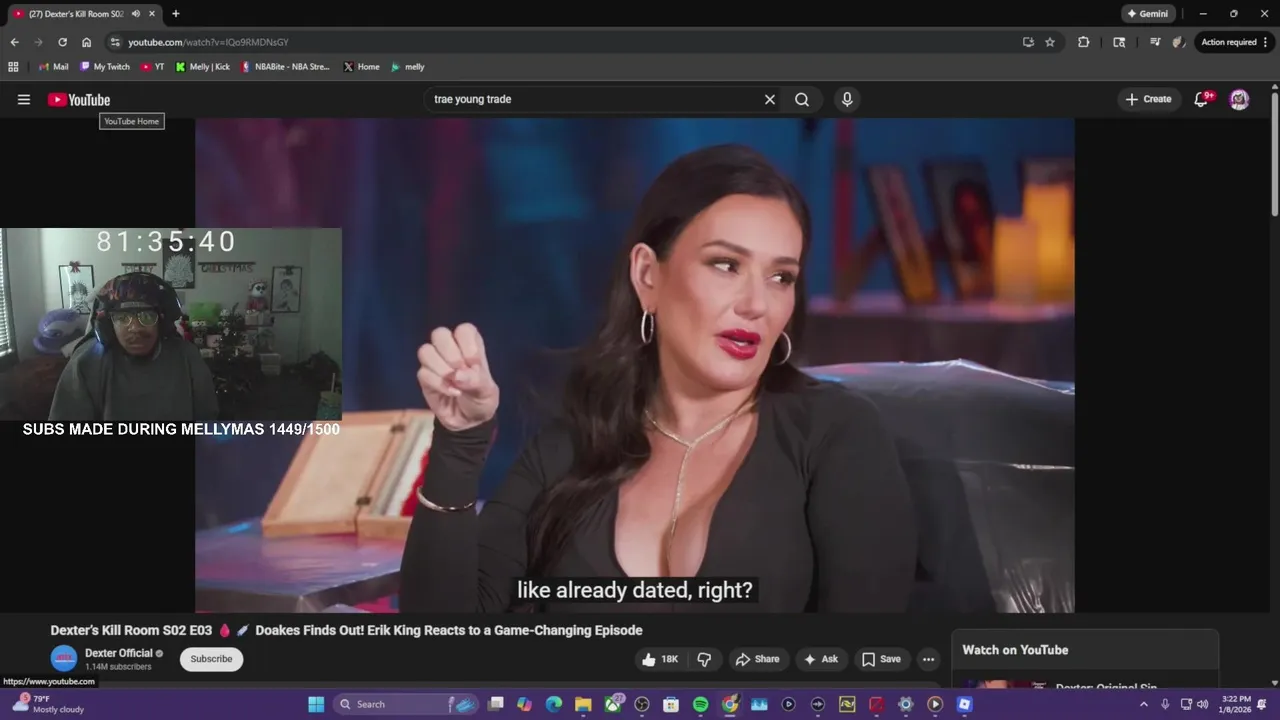Install app icon in address bar

coord(1028,42)
